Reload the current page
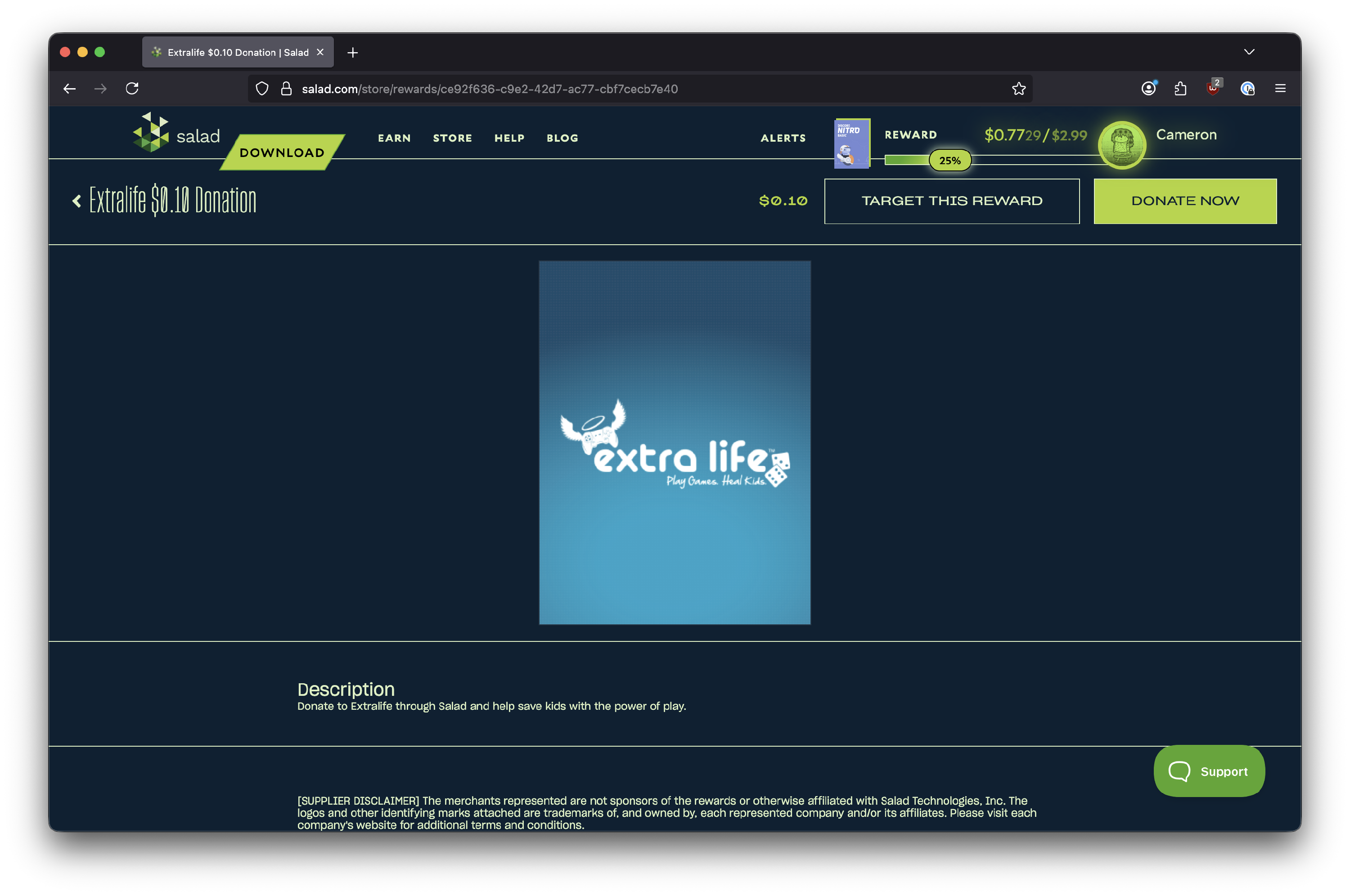Screen dimensions: 1350x896 (132, 89)
